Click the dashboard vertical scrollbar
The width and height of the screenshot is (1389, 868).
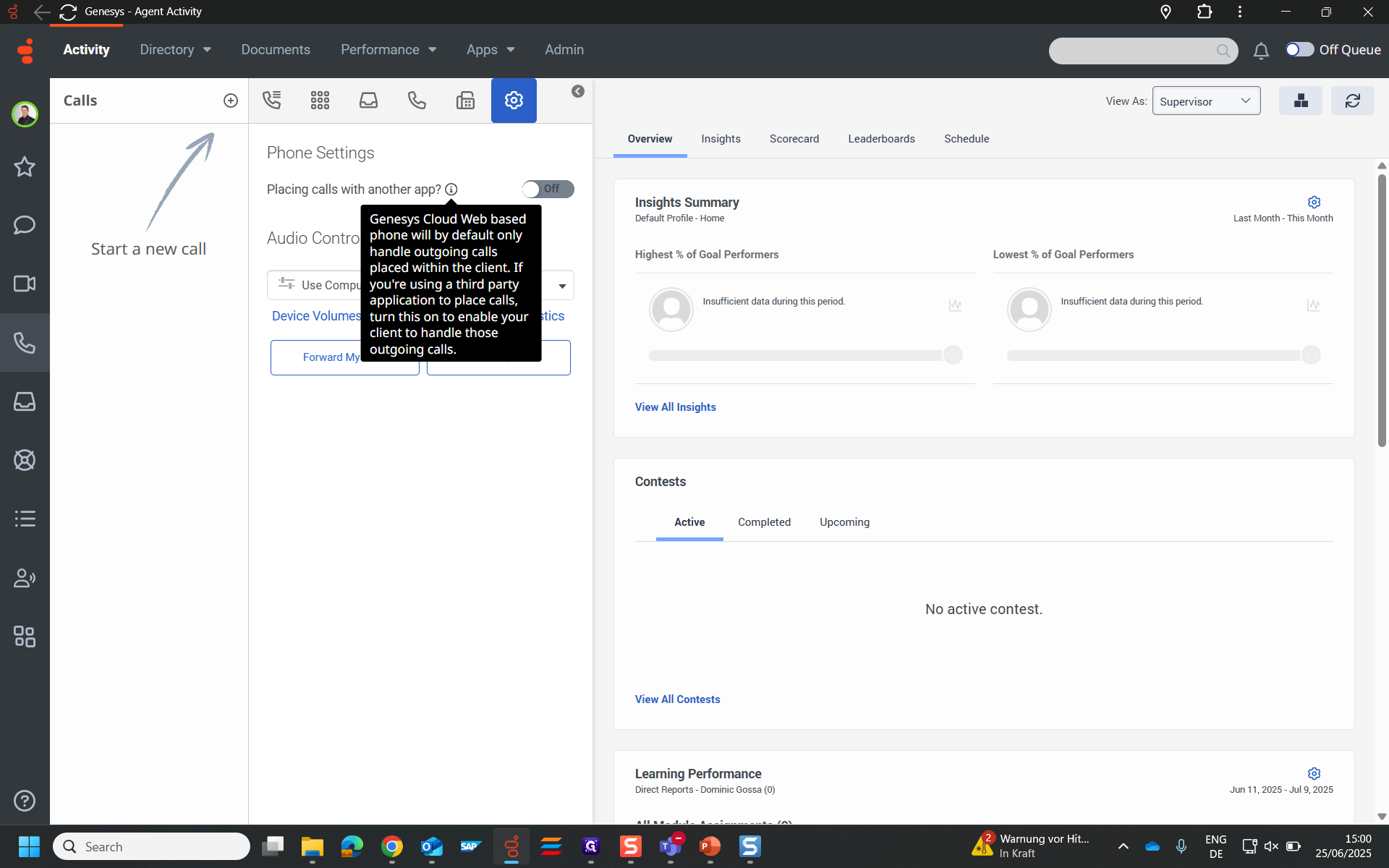pyautogui.click(x=1382, y=311)
